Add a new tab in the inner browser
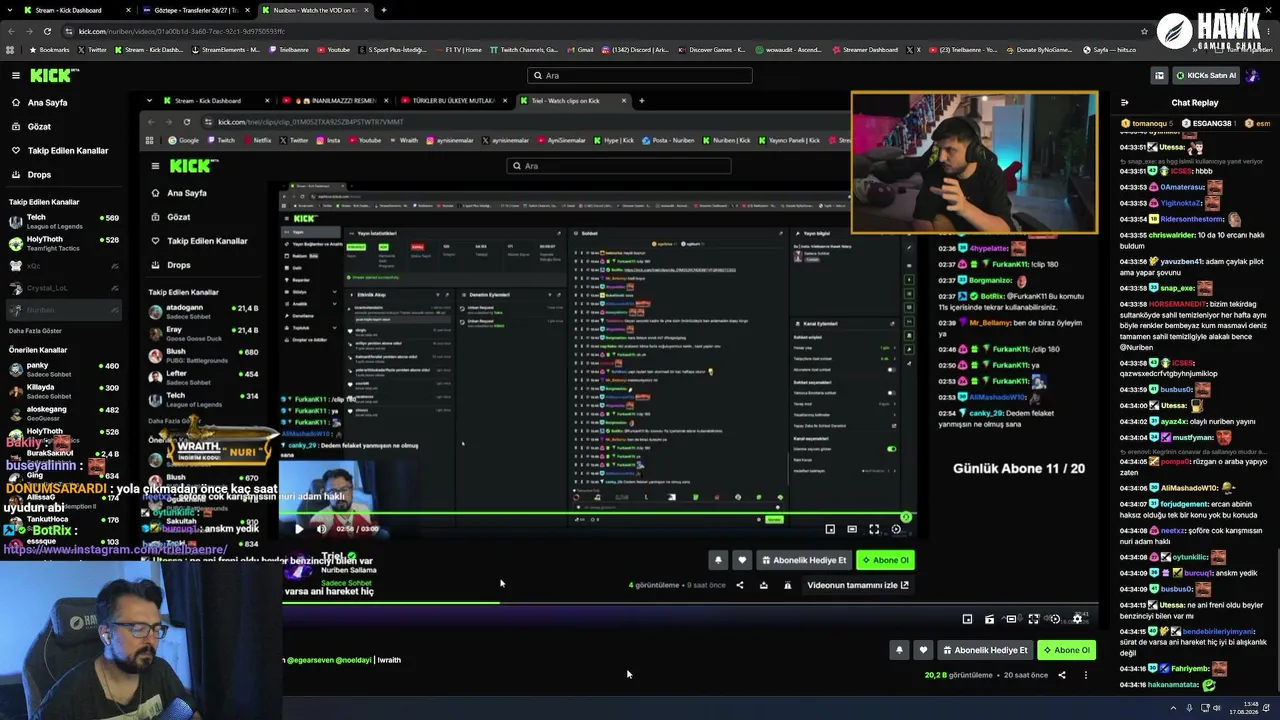 click(x=642, y=100)
